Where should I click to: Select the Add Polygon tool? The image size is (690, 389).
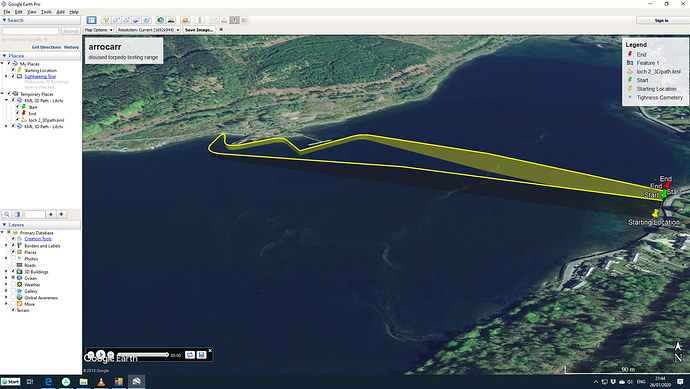click(x=116, y=20)
